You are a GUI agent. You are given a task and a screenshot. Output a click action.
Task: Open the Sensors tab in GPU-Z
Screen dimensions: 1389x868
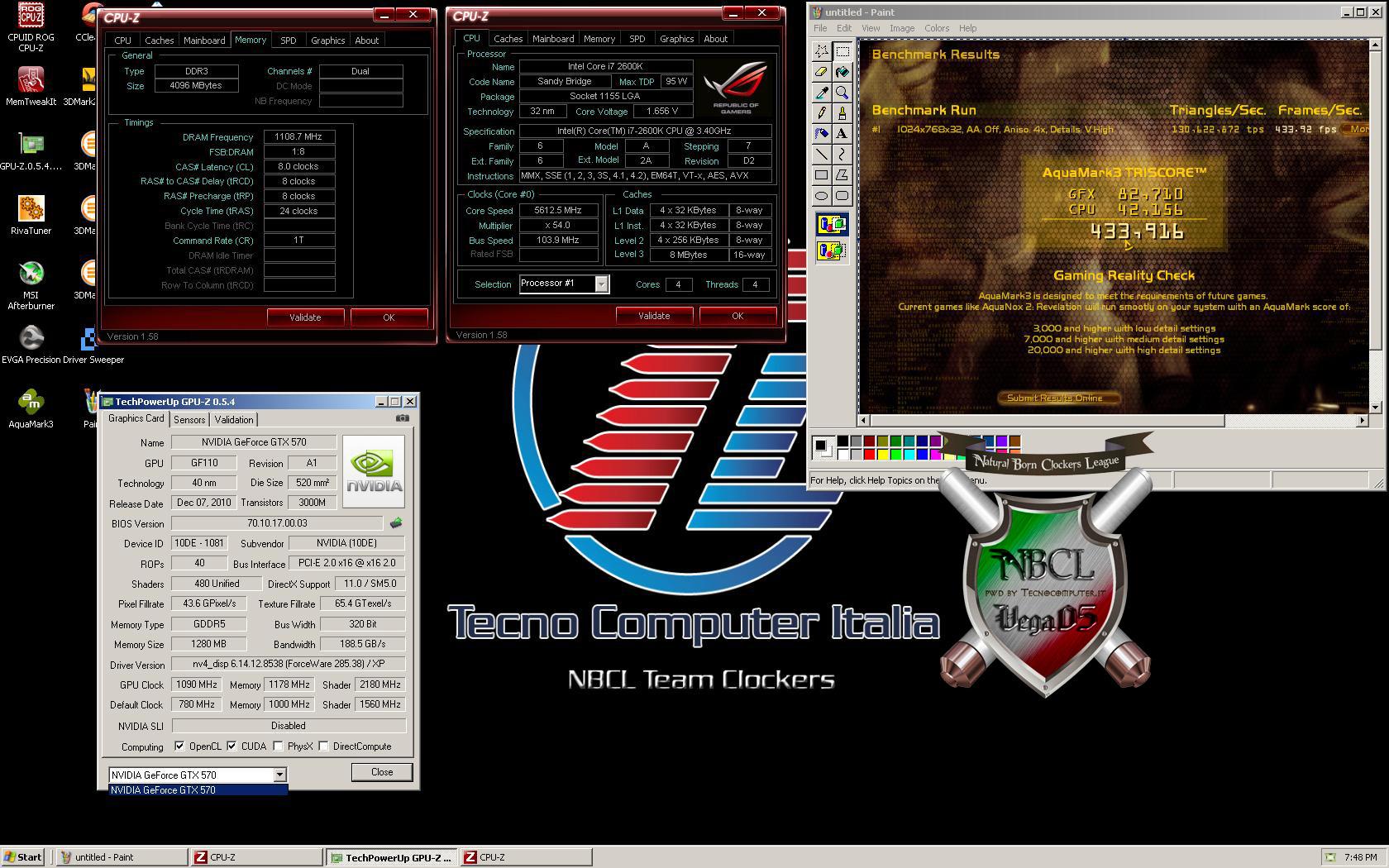pyautogui.click(x=189, y=420)
